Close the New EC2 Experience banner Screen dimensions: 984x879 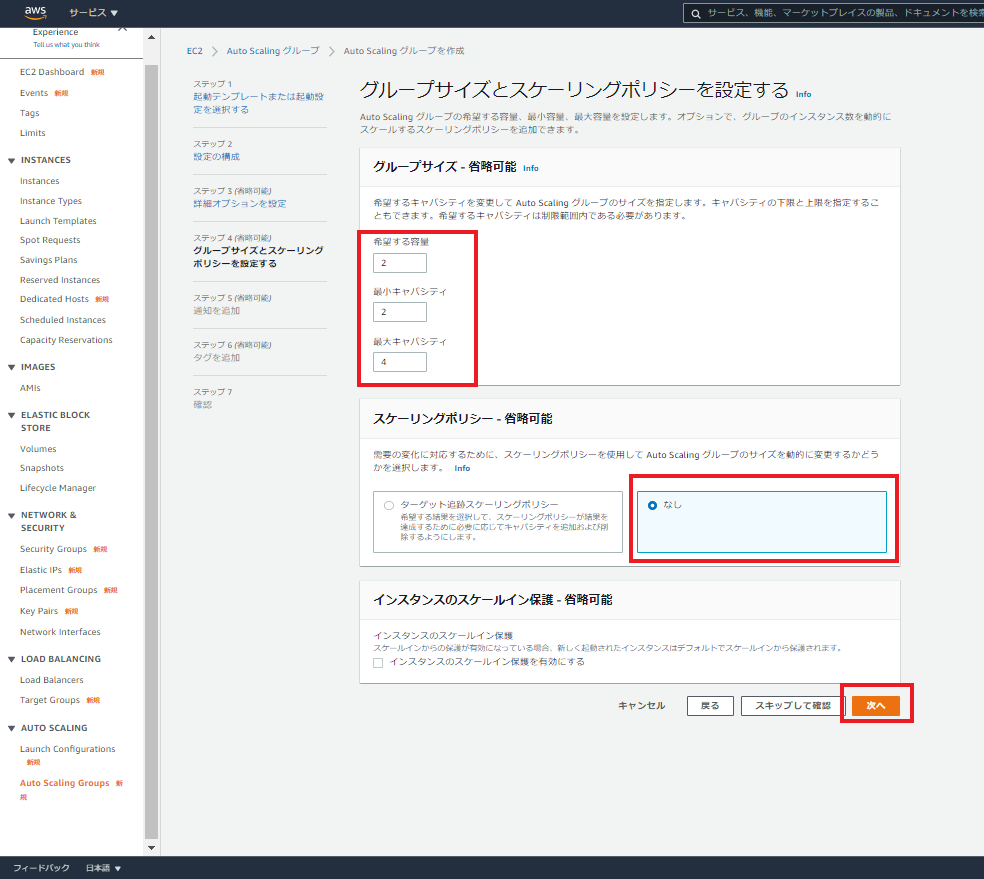(122, 28)
